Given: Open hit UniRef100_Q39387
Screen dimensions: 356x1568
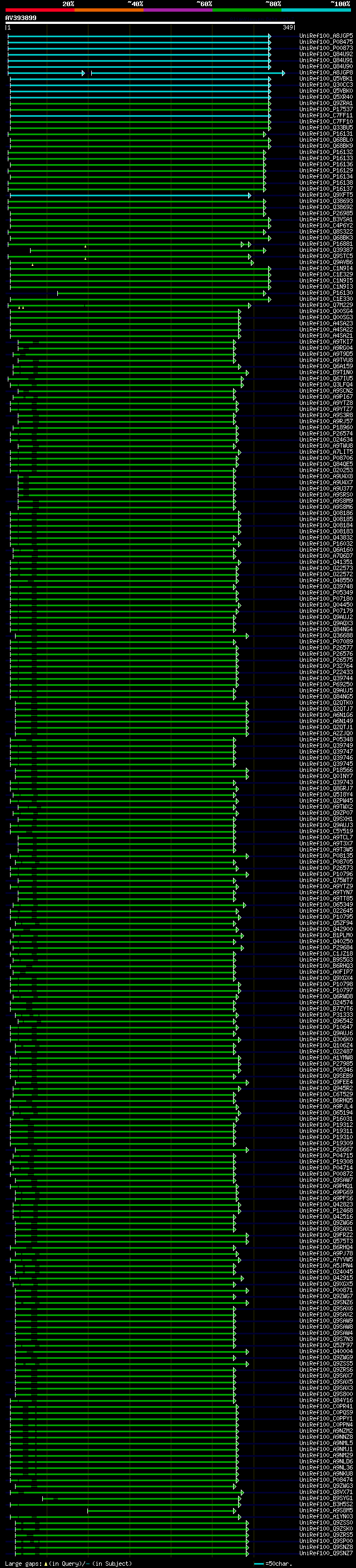Looking at the screenshot, I should point(325,250).
